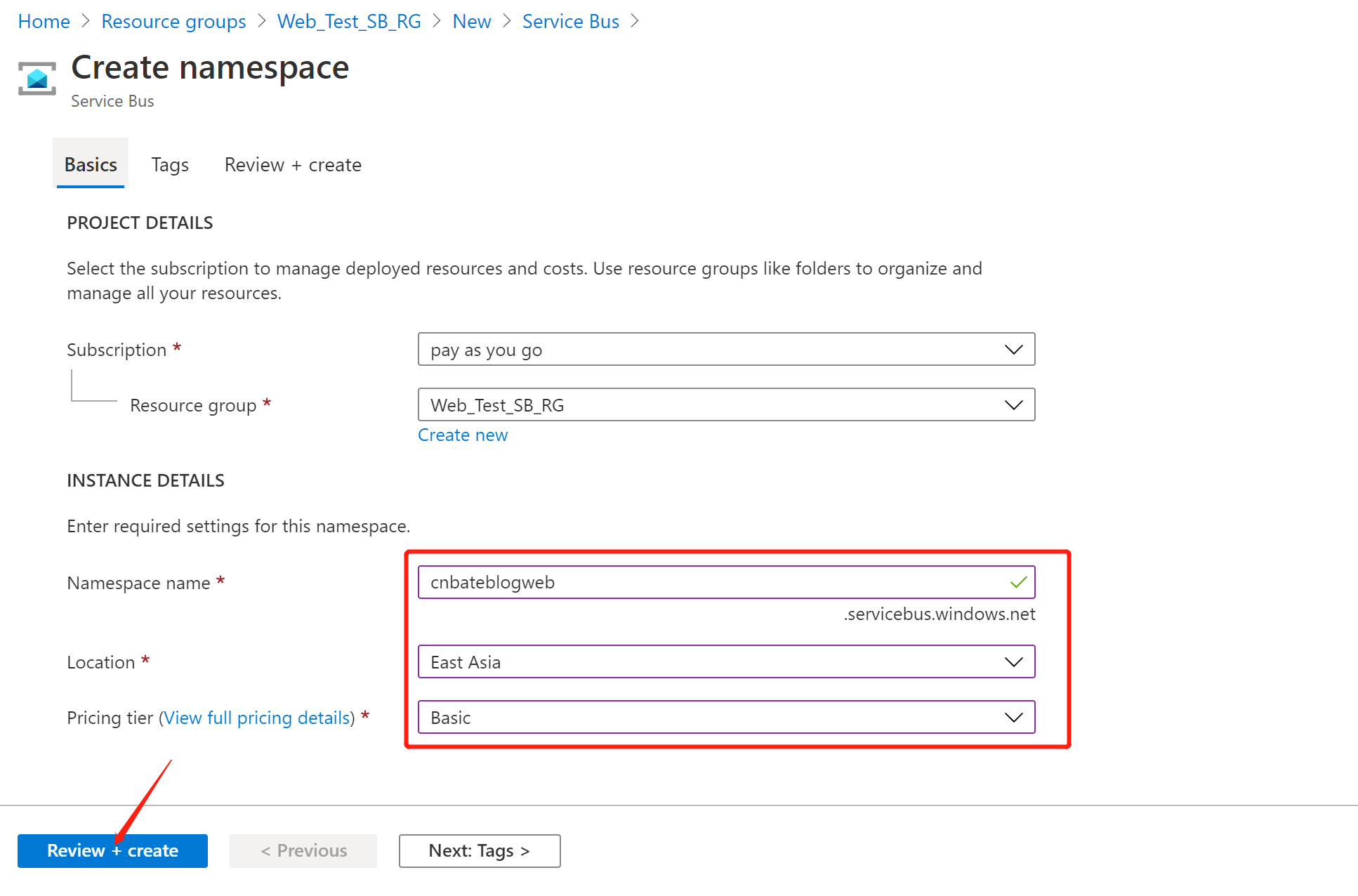The width and height of the screenshot is (1358, 896).
Task: Click the INSTANCE DETAILS heading
Action: point(145,480)
